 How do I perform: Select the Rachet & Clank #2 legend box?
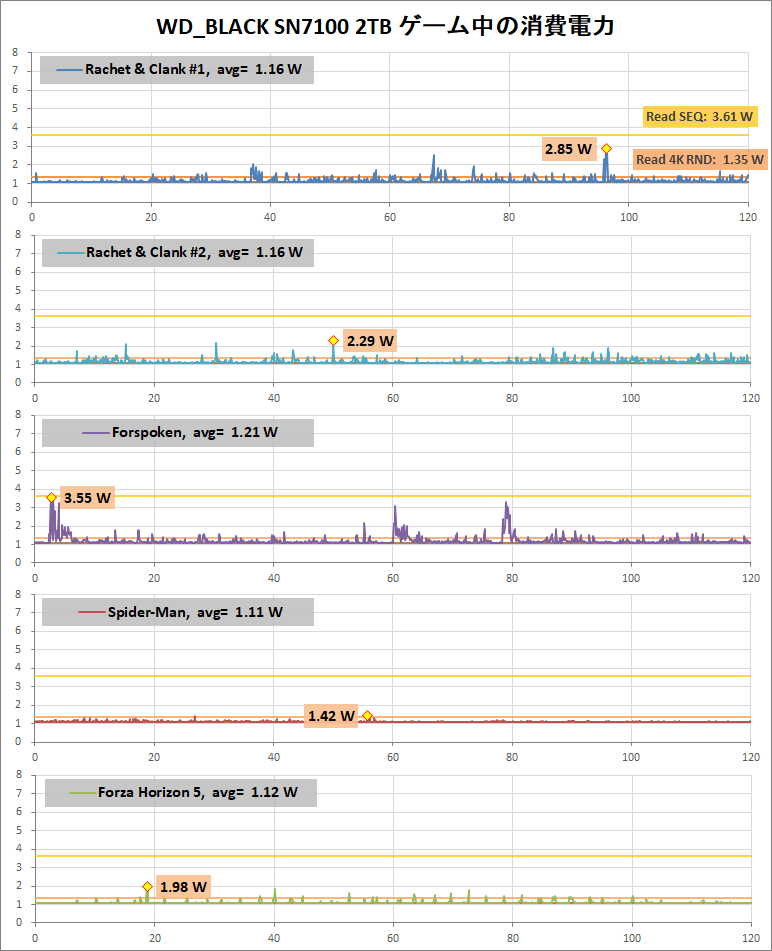point(178,252)
